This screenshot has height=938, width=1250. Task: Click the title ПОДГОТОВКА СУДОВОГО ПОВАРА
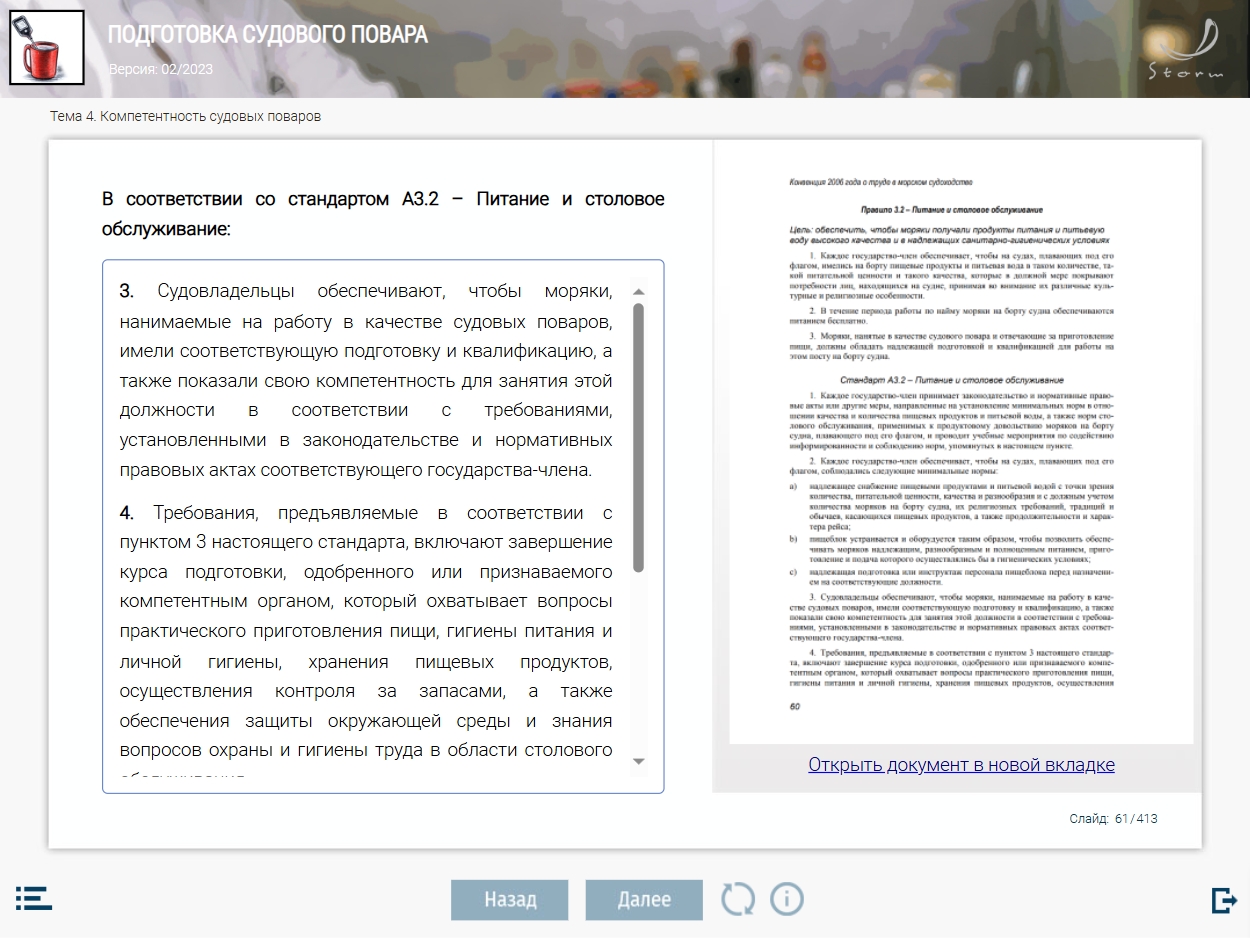pos(268,35)
